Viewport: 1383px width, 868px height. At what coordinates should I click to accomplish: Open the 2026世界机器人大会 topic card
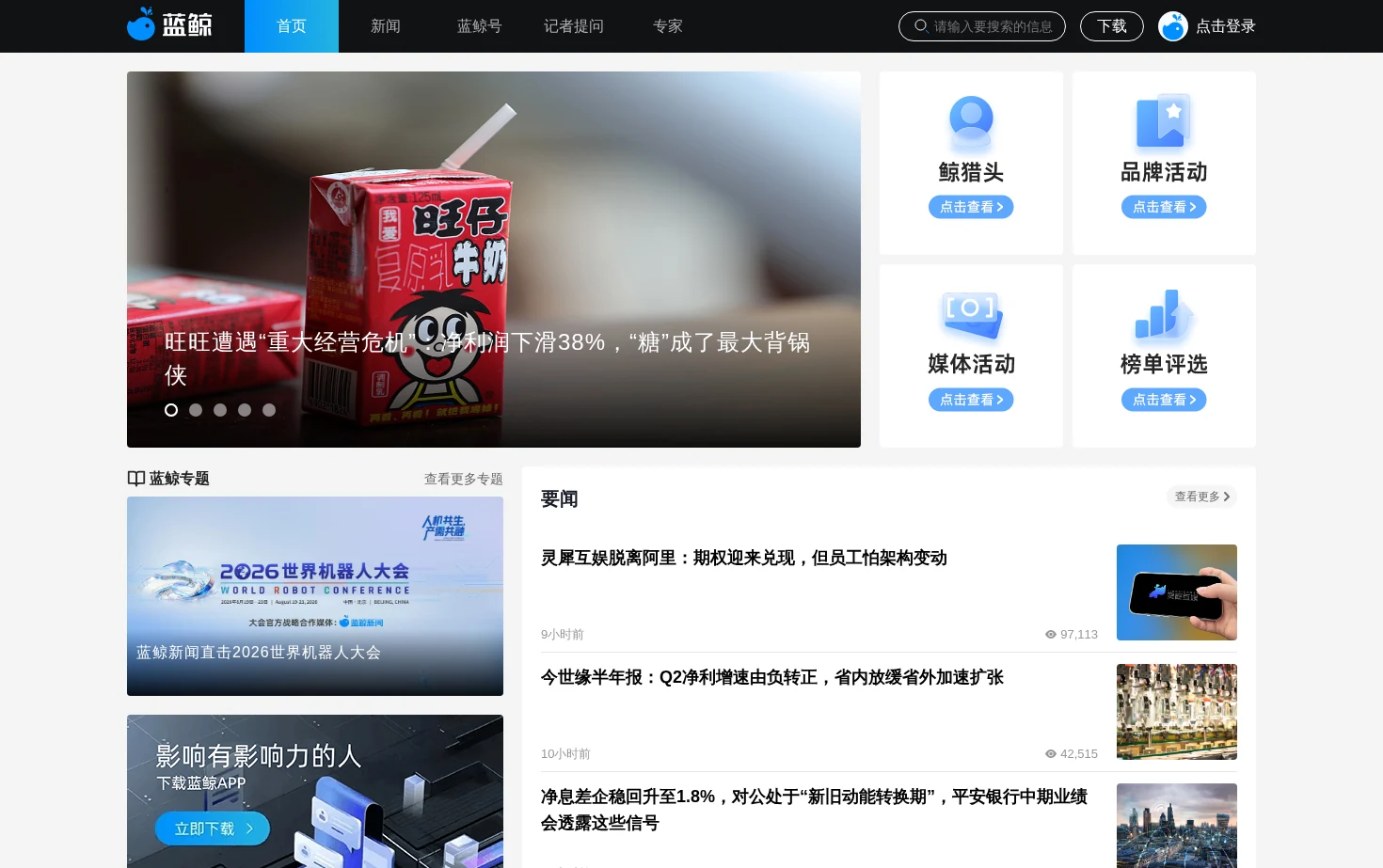(x=315, y=596)
